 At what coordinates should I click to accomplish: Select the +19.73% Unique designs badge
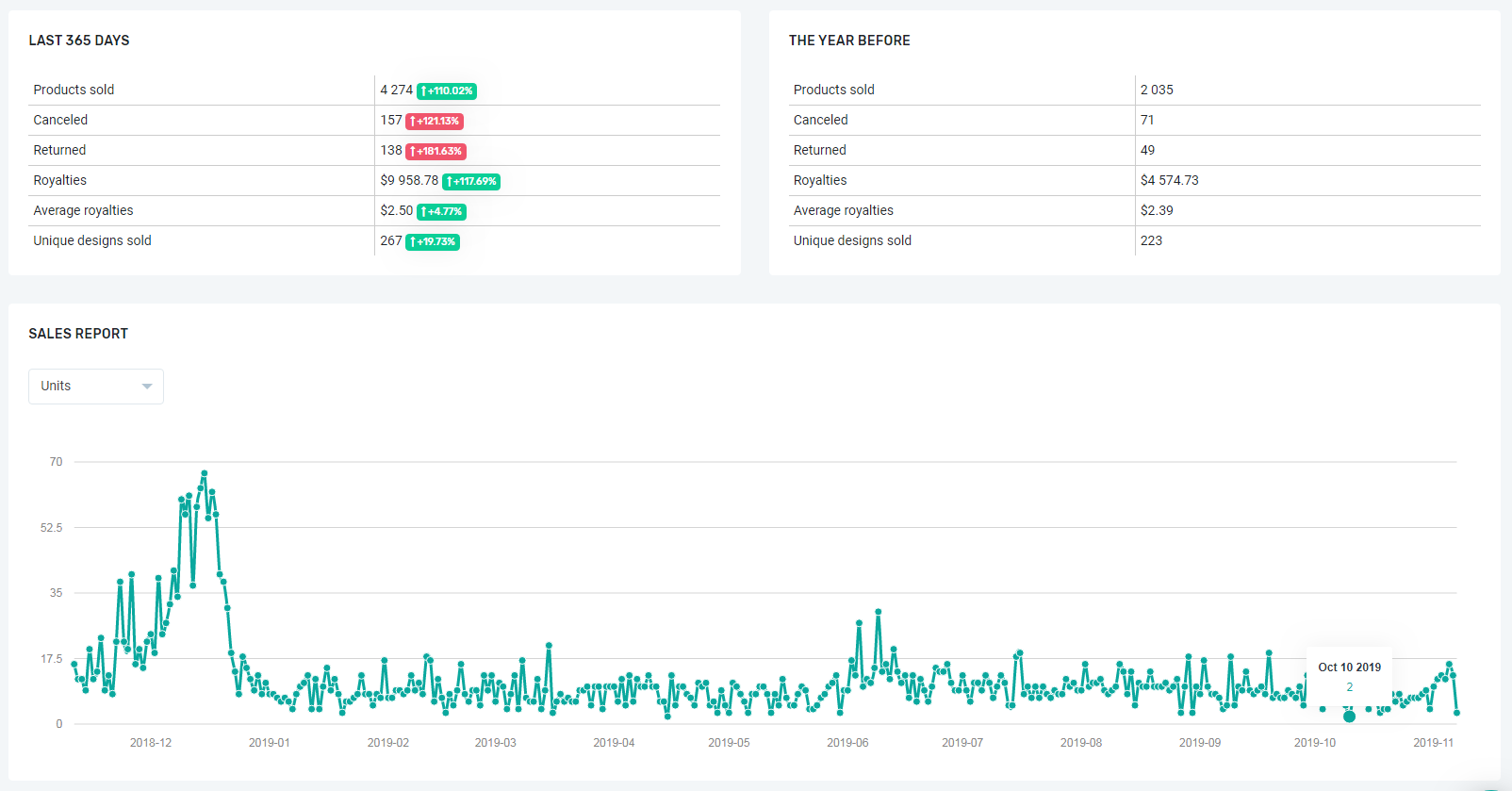[433, 242]
